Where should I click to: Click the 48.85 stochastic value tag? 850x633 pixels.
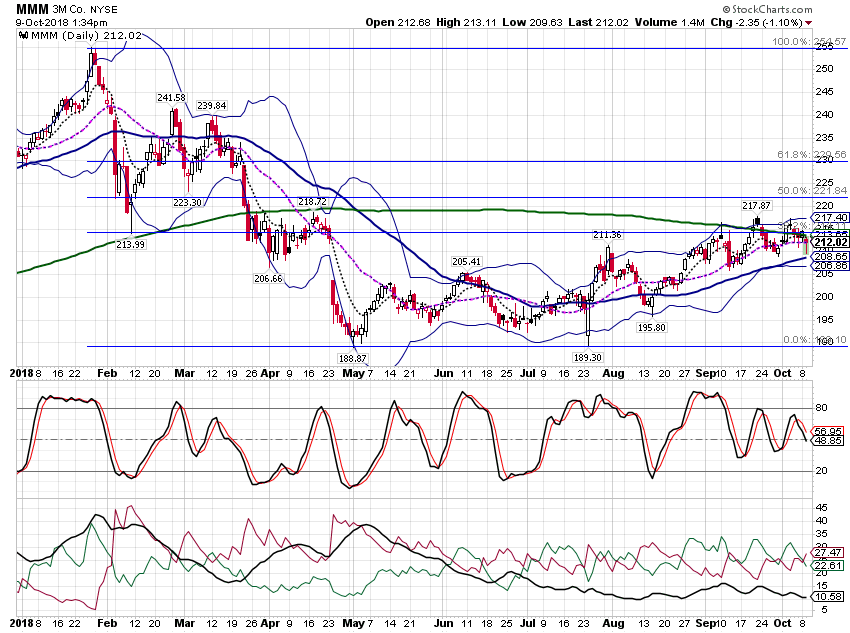pos(828,441)
